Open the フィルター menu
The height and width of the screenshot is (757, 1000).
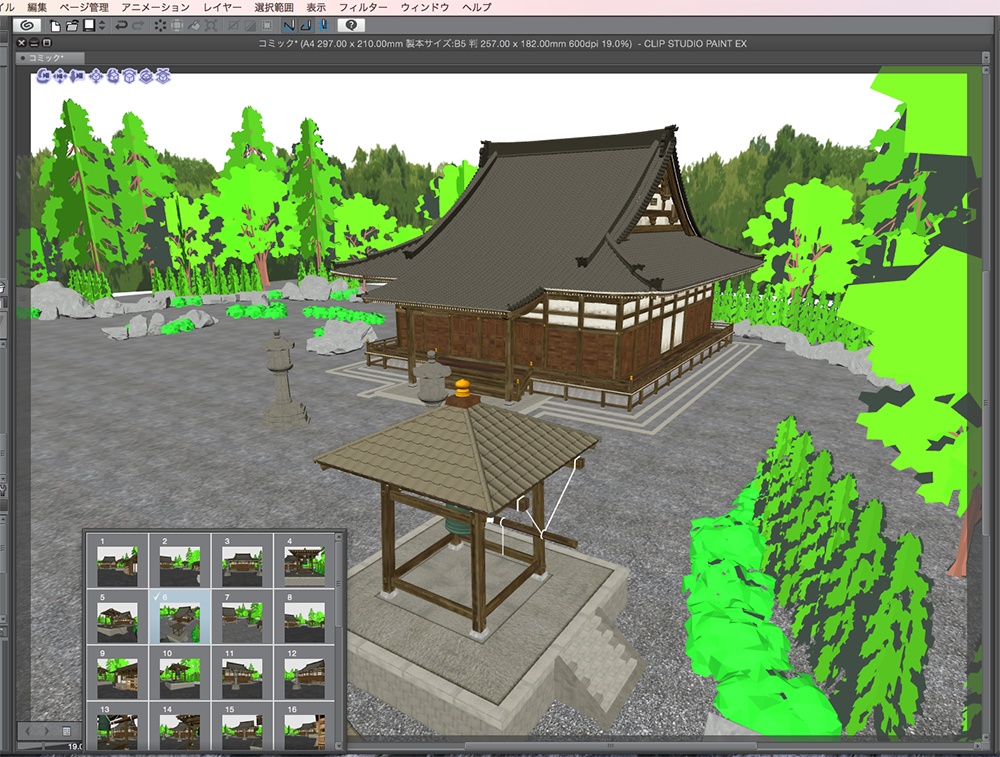[362, 6]
